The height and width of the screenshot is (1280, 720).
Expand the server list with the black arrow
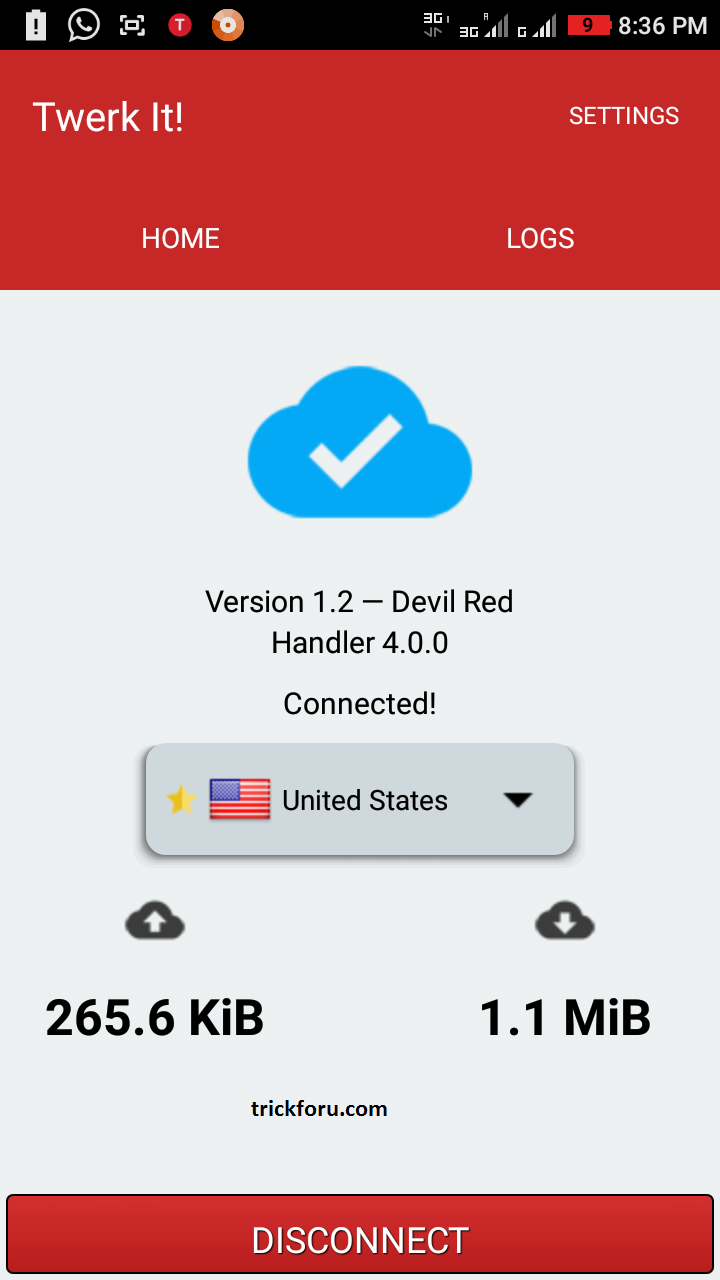tap(517, 800)
